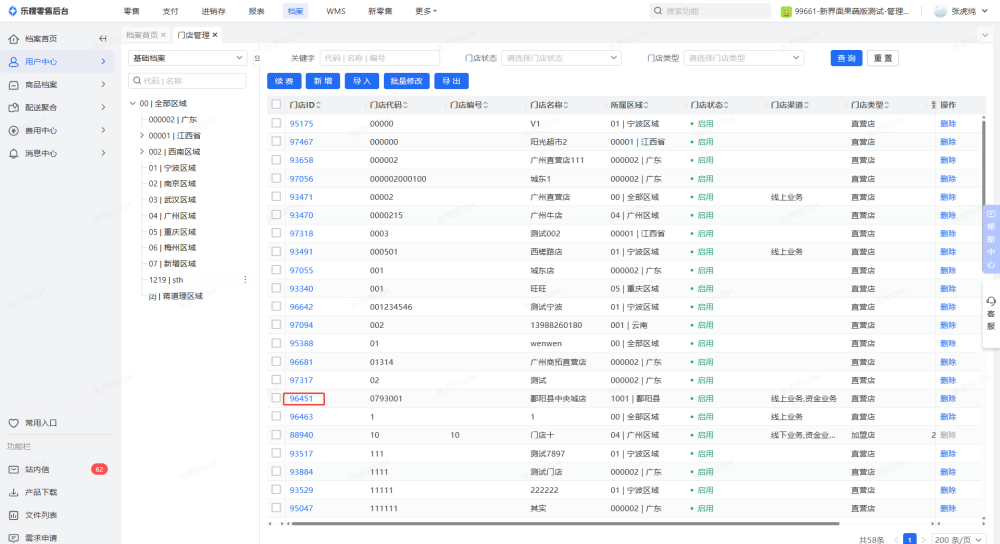Open the 常用入口 heart icon

pyautogui.click(x=14, y=423)
